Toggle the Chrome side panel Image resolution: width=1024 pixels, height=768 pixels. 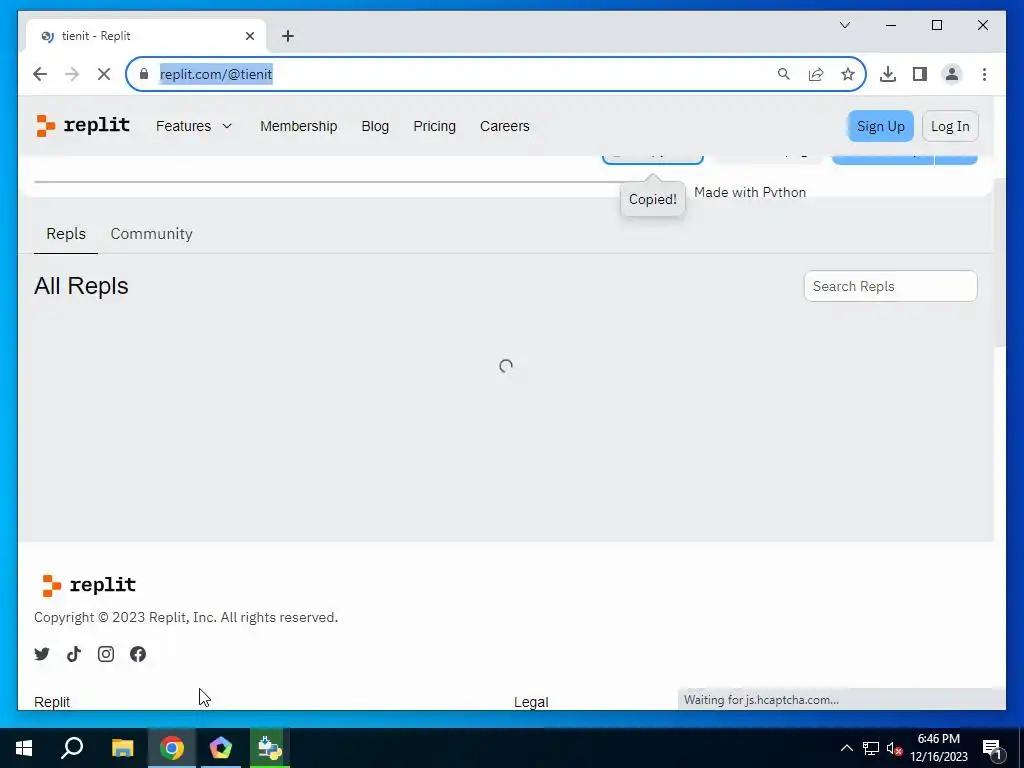click(920, 74)
